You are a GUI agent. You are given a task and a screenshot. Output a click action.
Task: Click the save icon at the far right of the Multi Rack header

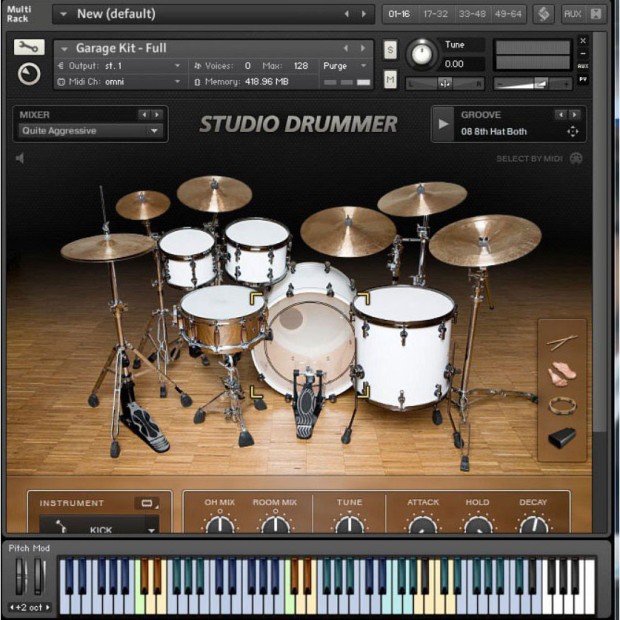595,14
